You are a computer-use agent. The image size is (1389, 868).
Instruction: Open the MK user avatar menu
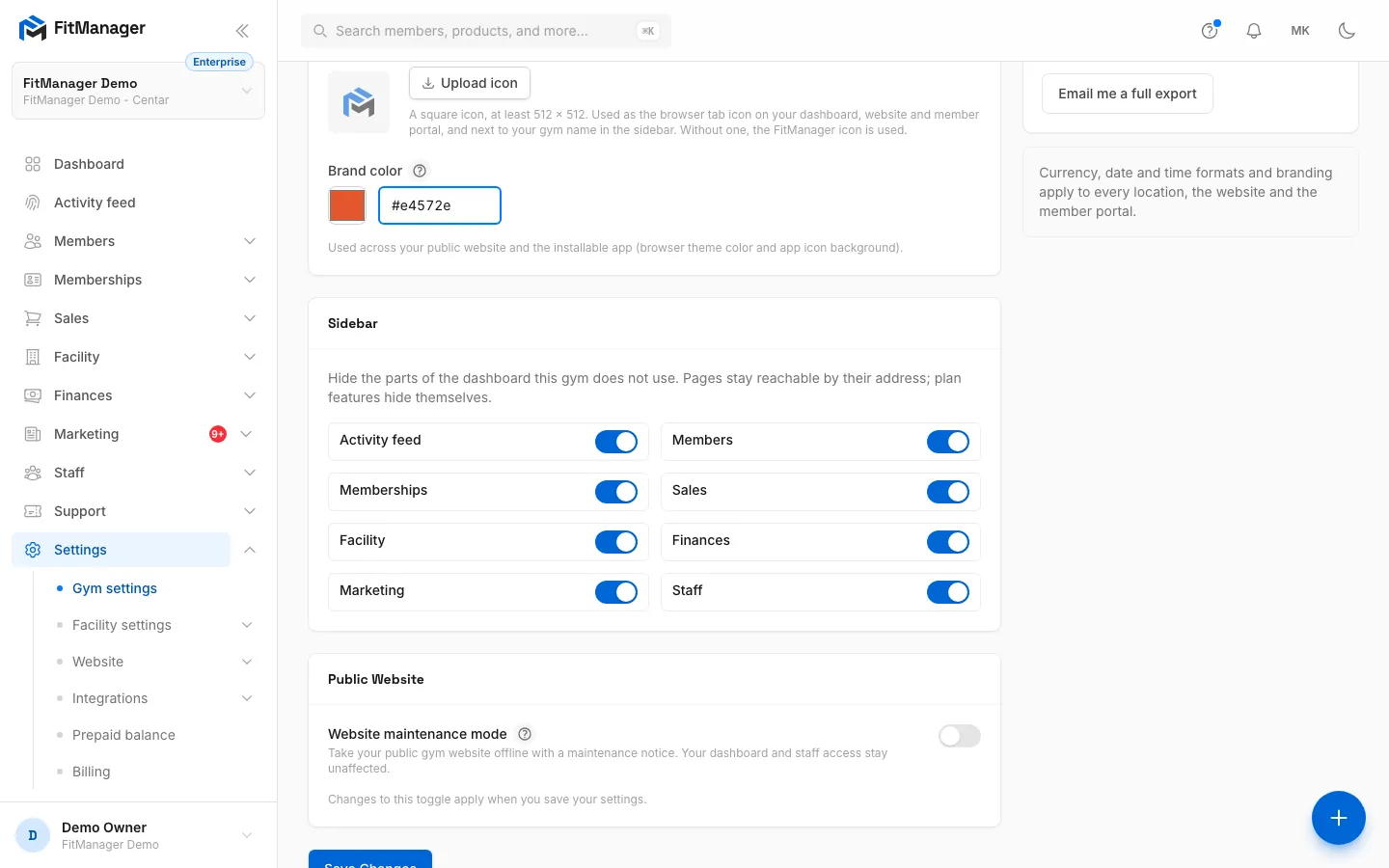1300,31
